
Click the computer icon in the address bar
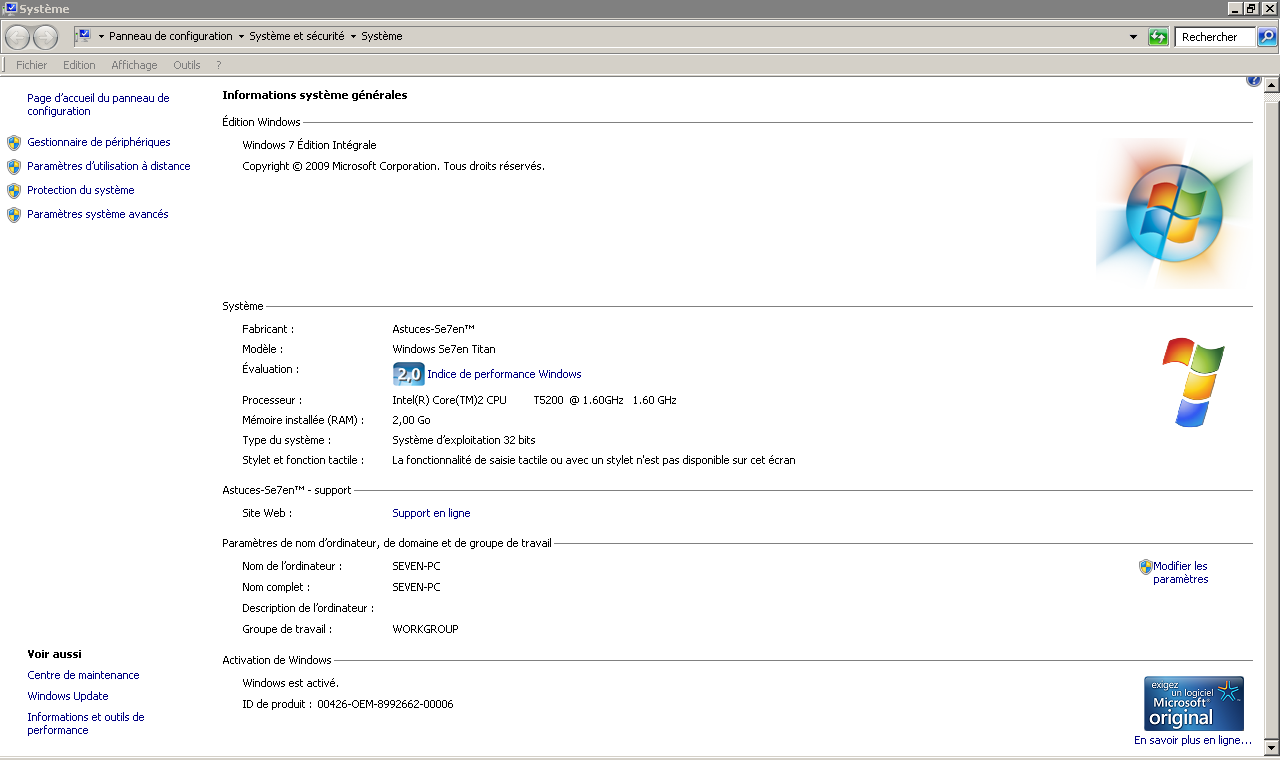[x=84, y=36]
